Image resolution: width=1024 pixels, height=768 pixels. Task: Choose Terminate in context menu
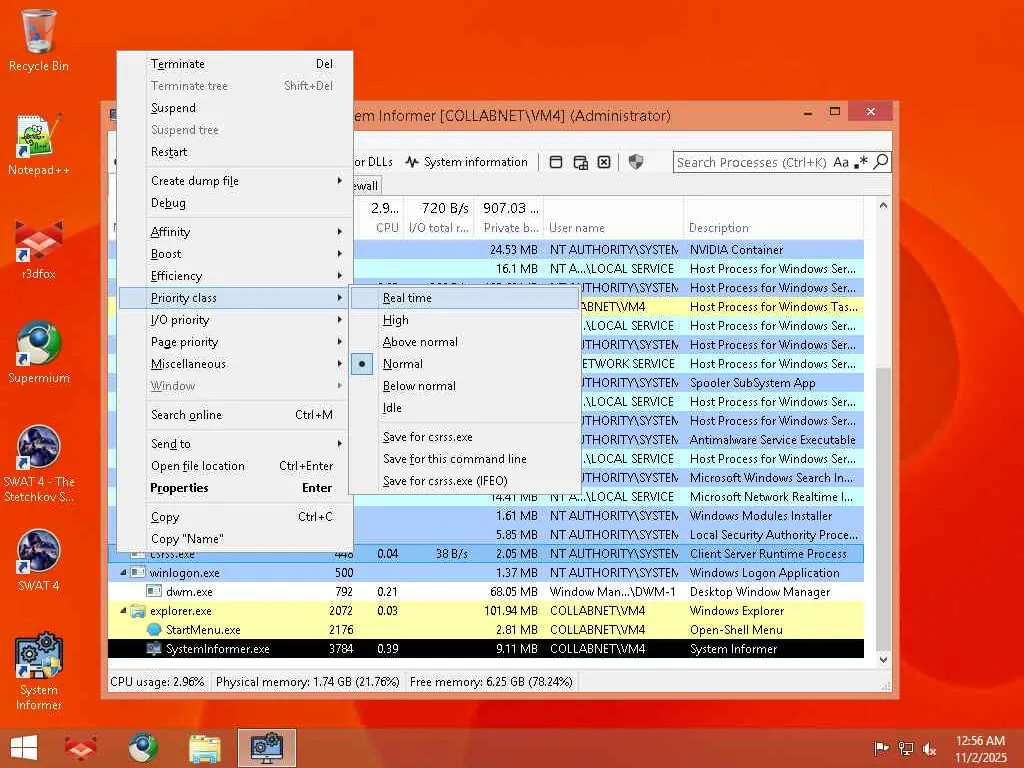(235, 64)
